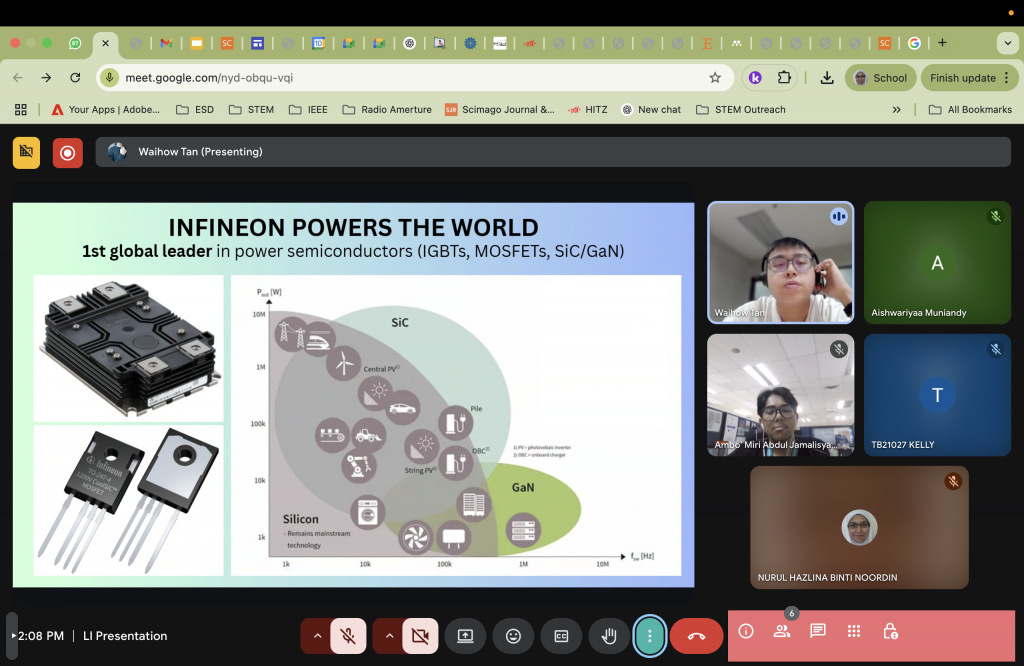This screenshot has width=1024, height=666.
Task: Open the more options menu in Meet
Action: click(649, 635)
